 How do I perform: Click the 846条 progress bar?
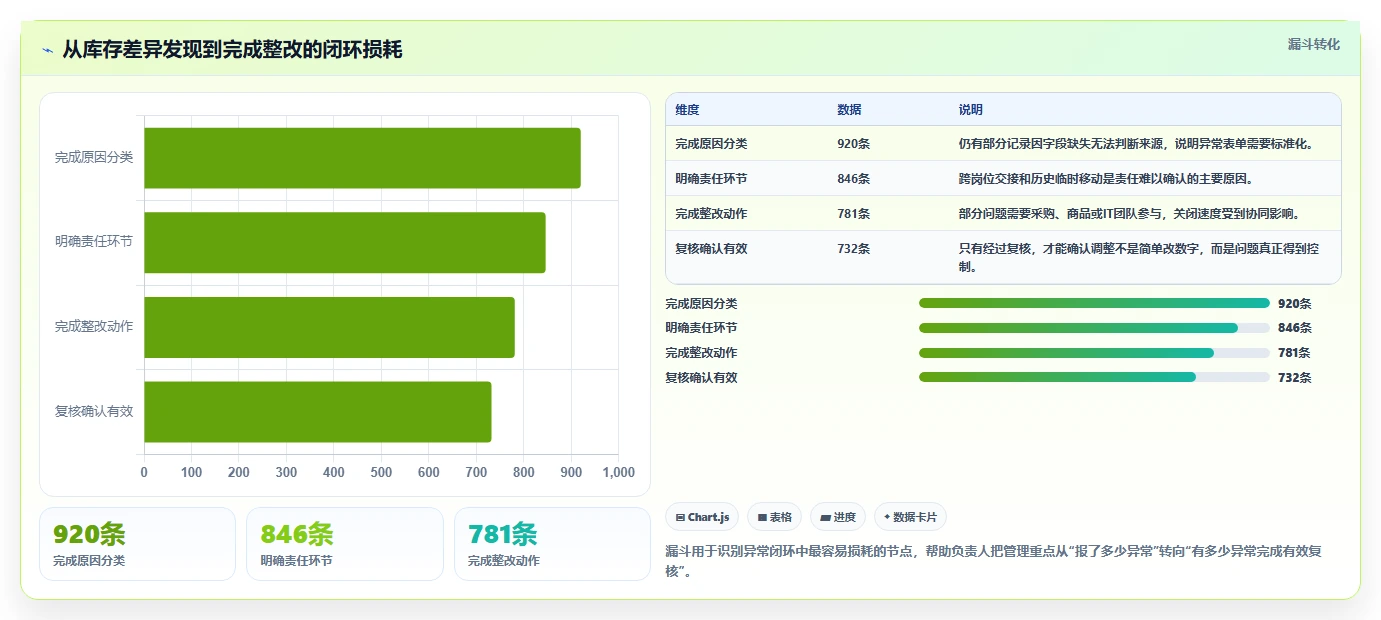click(1094, 328)
